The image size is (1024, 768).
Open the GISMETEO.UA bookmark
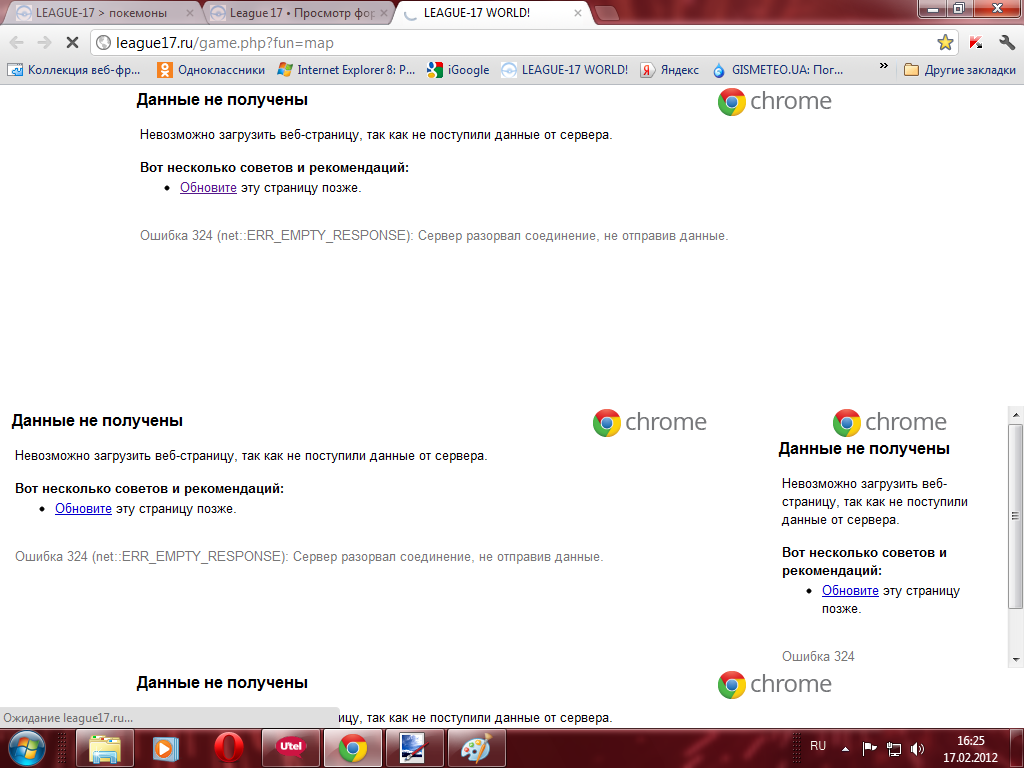778,70
